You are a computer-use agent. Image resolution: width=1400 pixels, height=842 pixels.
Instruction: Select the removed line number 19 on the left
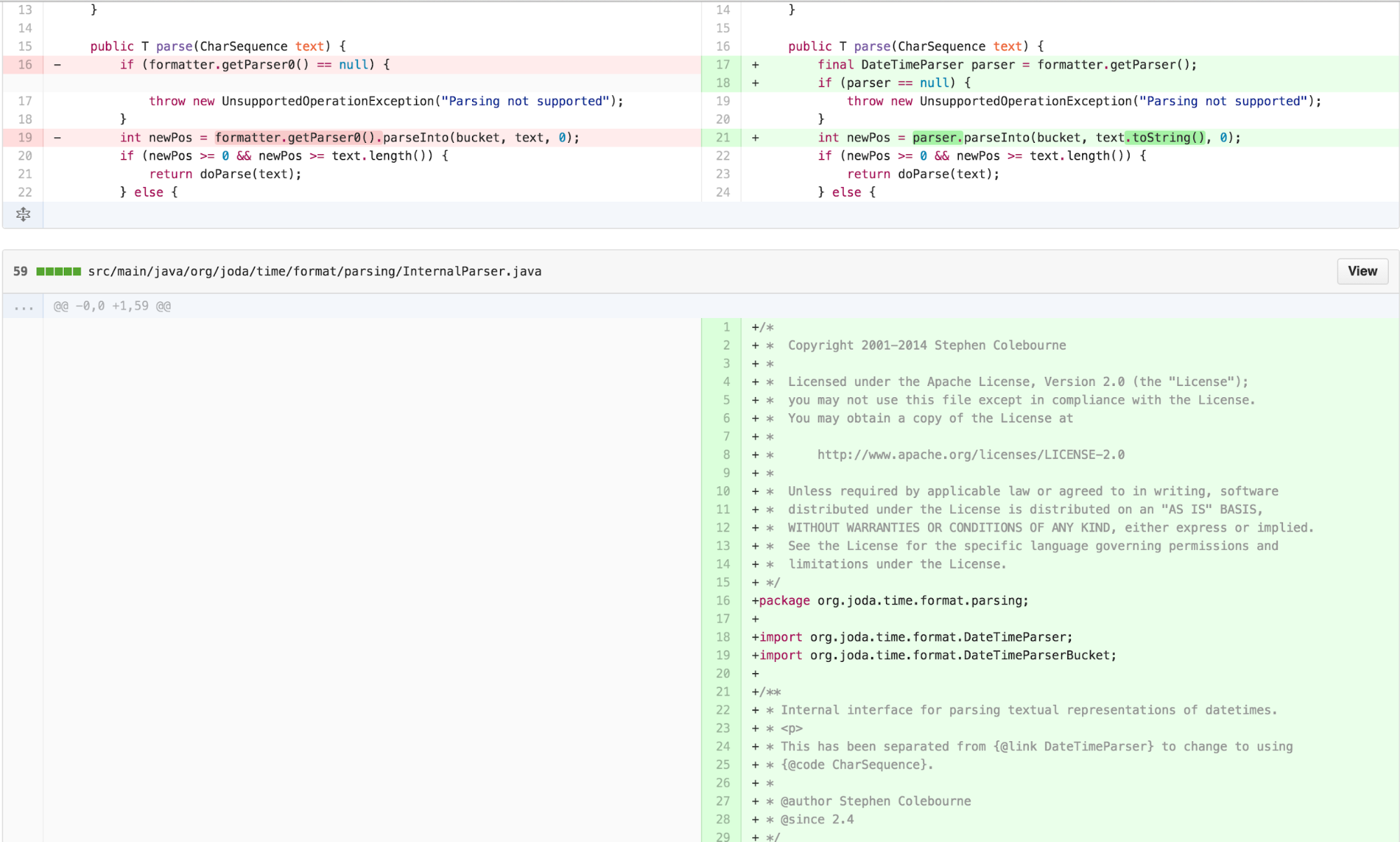tap(25, 137)
